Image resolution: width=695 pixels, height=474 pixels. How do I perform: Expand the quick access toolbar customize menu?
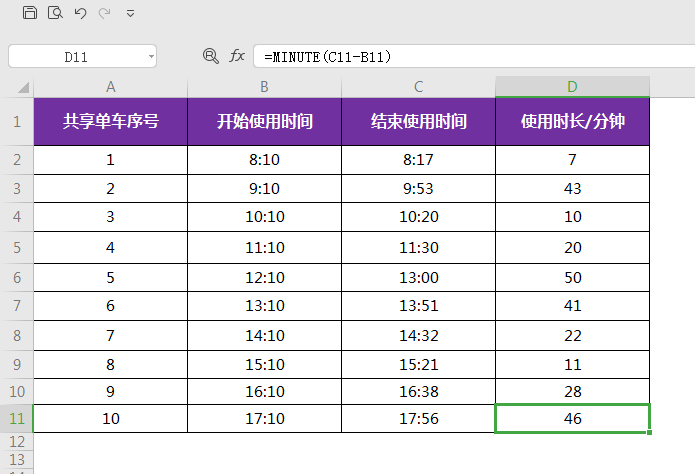pos(131,14)
